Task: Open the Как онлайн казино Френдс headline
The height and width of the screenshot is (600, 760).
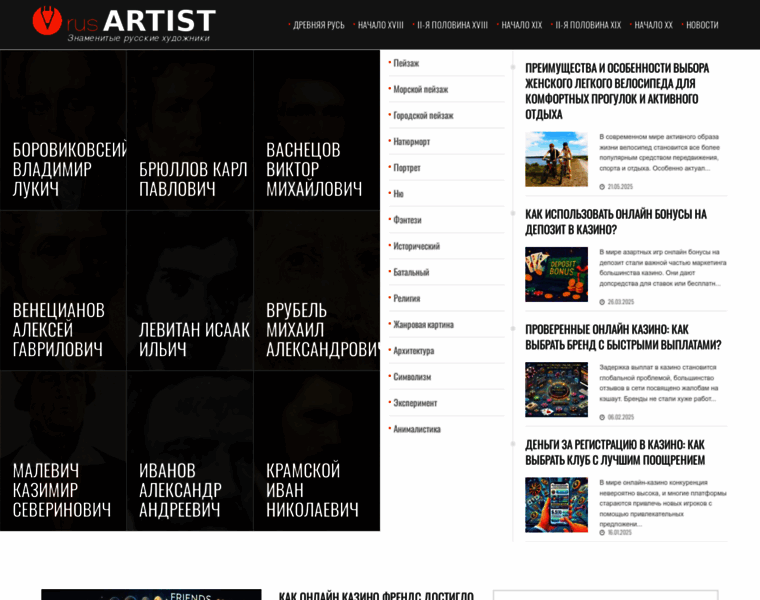Action: (376, 596)
